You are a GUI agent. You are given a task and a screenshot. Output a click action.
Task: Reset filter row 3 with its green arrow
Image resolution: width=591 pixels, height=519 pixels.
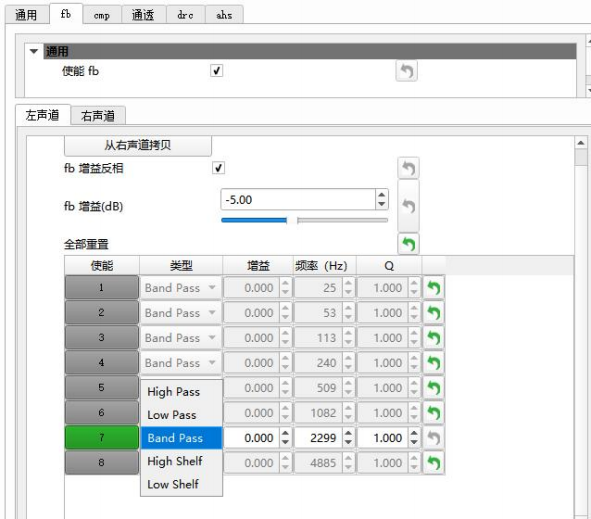click(434, 338)
